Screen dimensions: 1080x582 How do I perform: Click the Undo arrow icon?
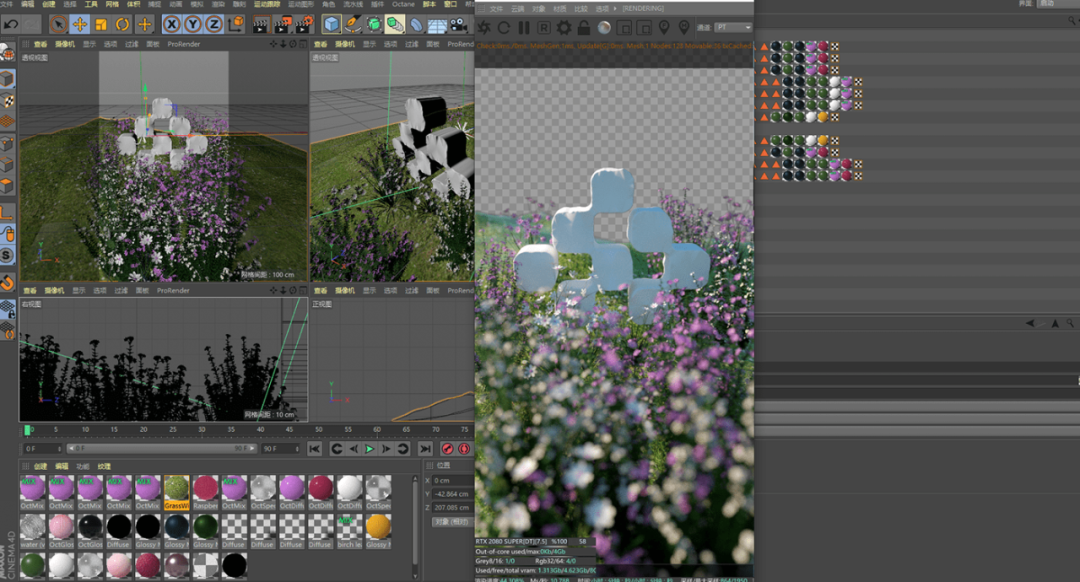pos(10,24)
